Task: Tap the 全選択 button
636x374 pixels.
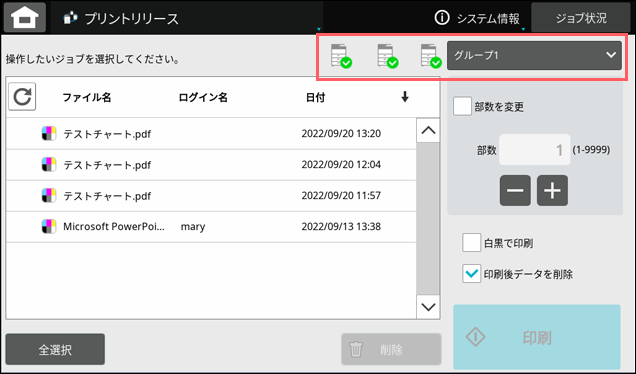Action: click(55, 349)
